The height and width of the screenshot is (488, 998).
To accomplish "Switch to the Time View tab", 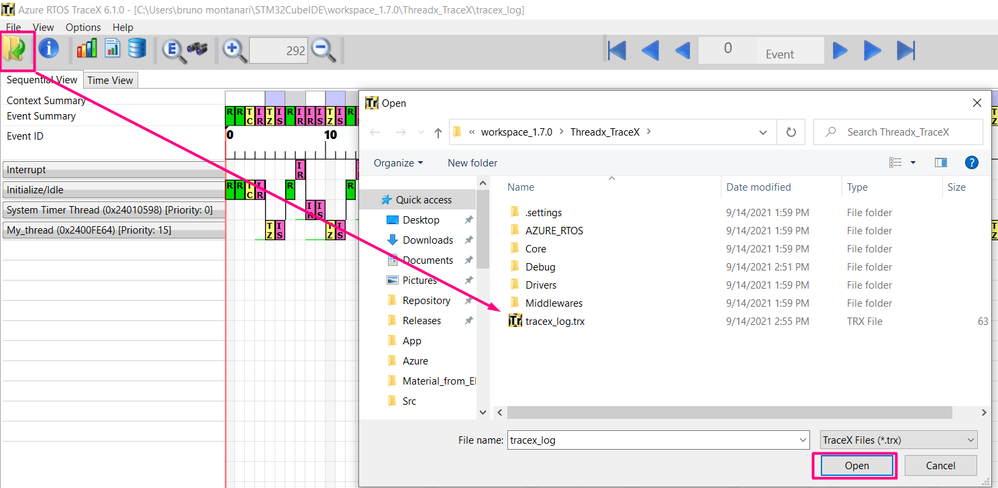I will 110,80.
